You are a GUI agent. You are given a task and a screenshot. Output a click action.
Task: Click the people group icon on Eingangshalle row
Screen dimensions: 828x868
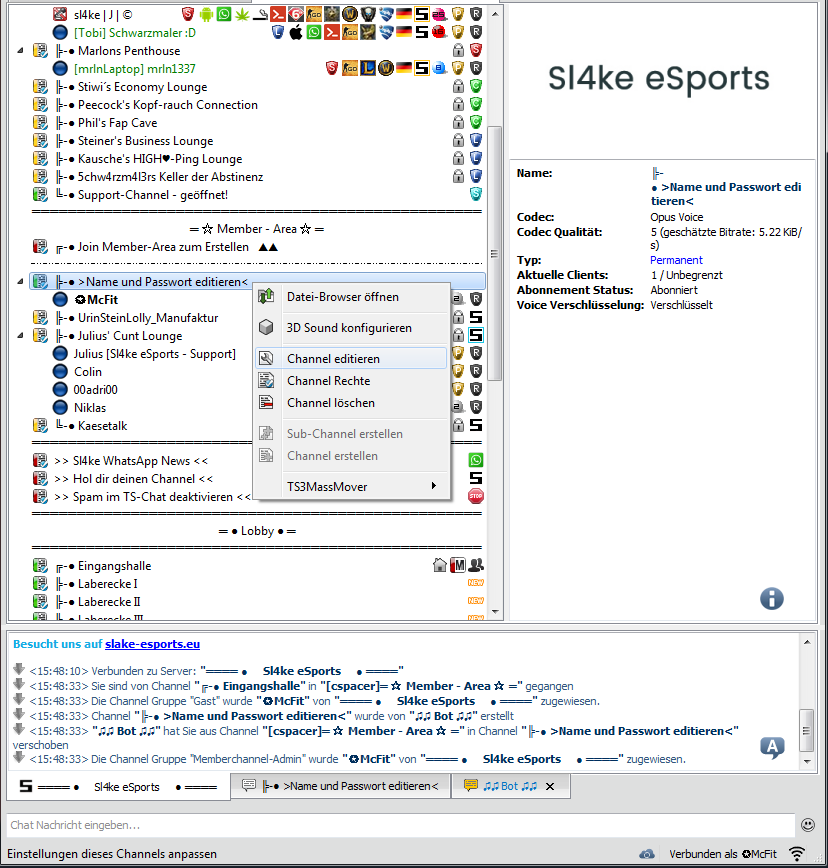click(x=476, y=565)
